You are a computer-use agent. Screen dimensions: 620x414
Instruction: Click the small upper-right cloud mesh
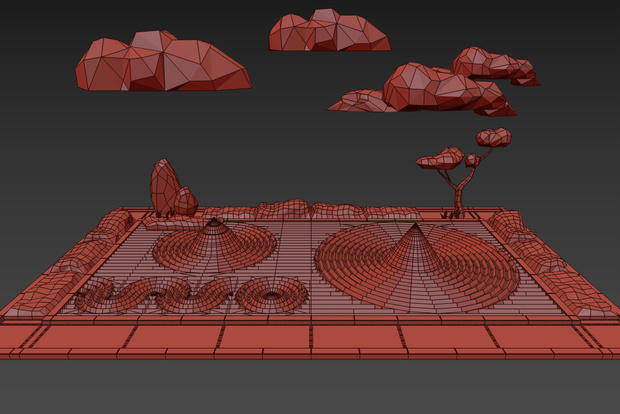(495, 66)
